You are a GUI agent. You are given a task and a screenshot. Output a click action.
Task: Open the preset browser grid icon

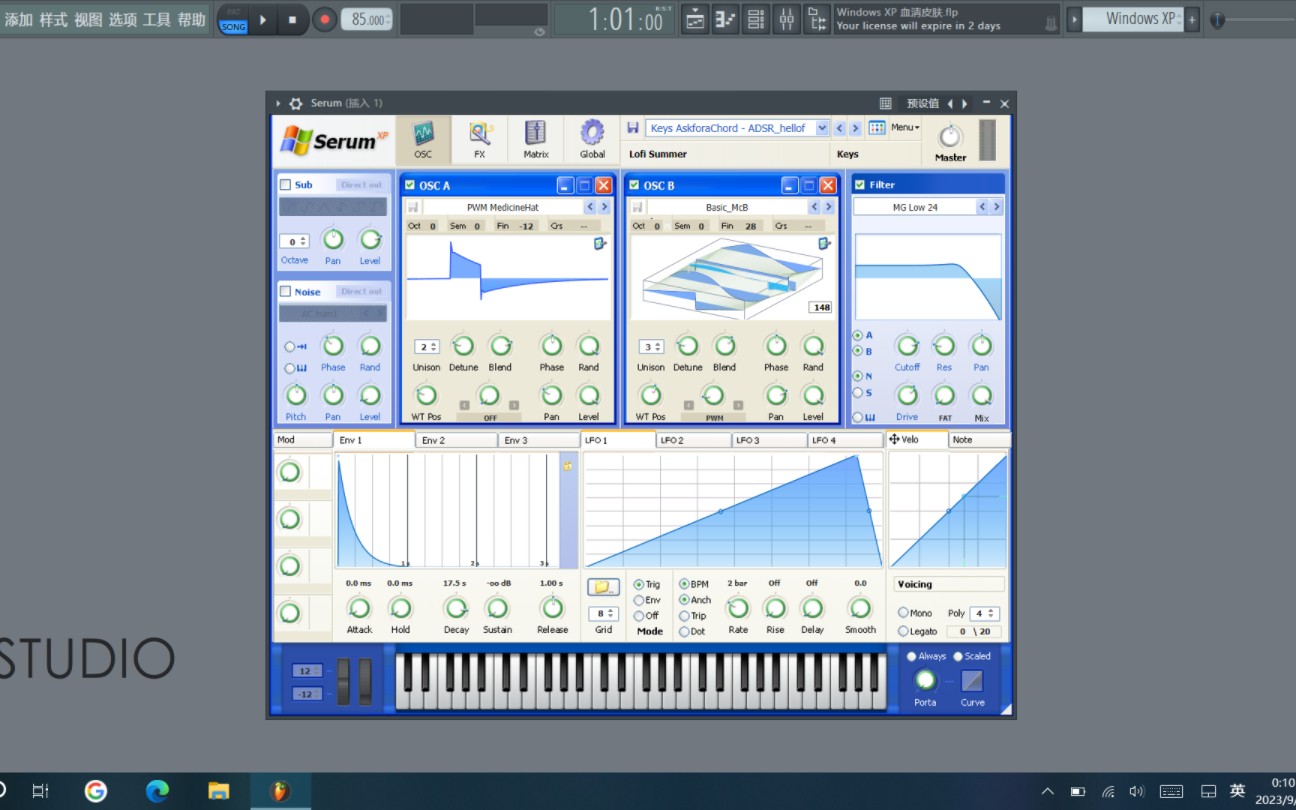tap(877, 128)
